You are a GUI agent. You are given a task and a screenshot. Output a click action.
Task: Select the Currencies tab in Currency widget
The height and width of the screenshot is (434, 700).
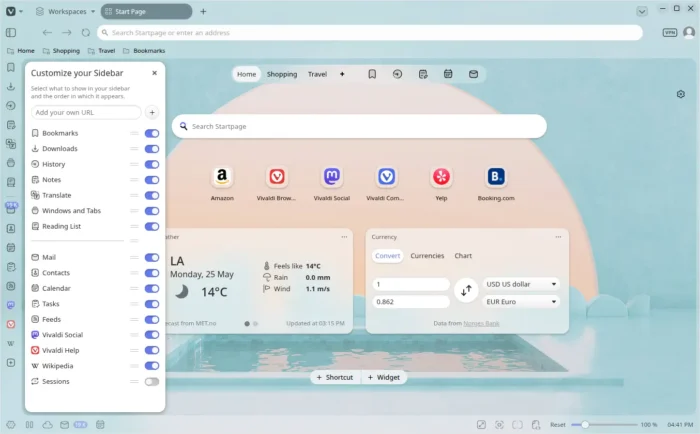427,256
